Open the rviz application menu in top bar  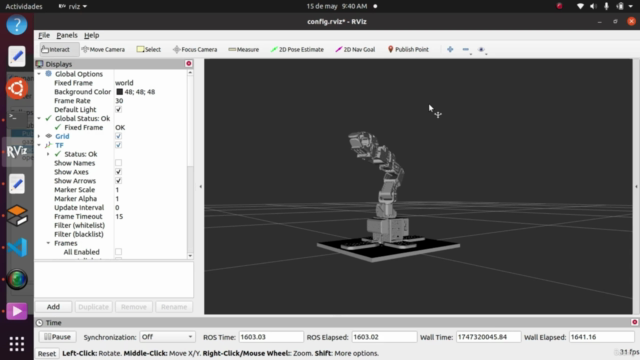pos(73,6)
